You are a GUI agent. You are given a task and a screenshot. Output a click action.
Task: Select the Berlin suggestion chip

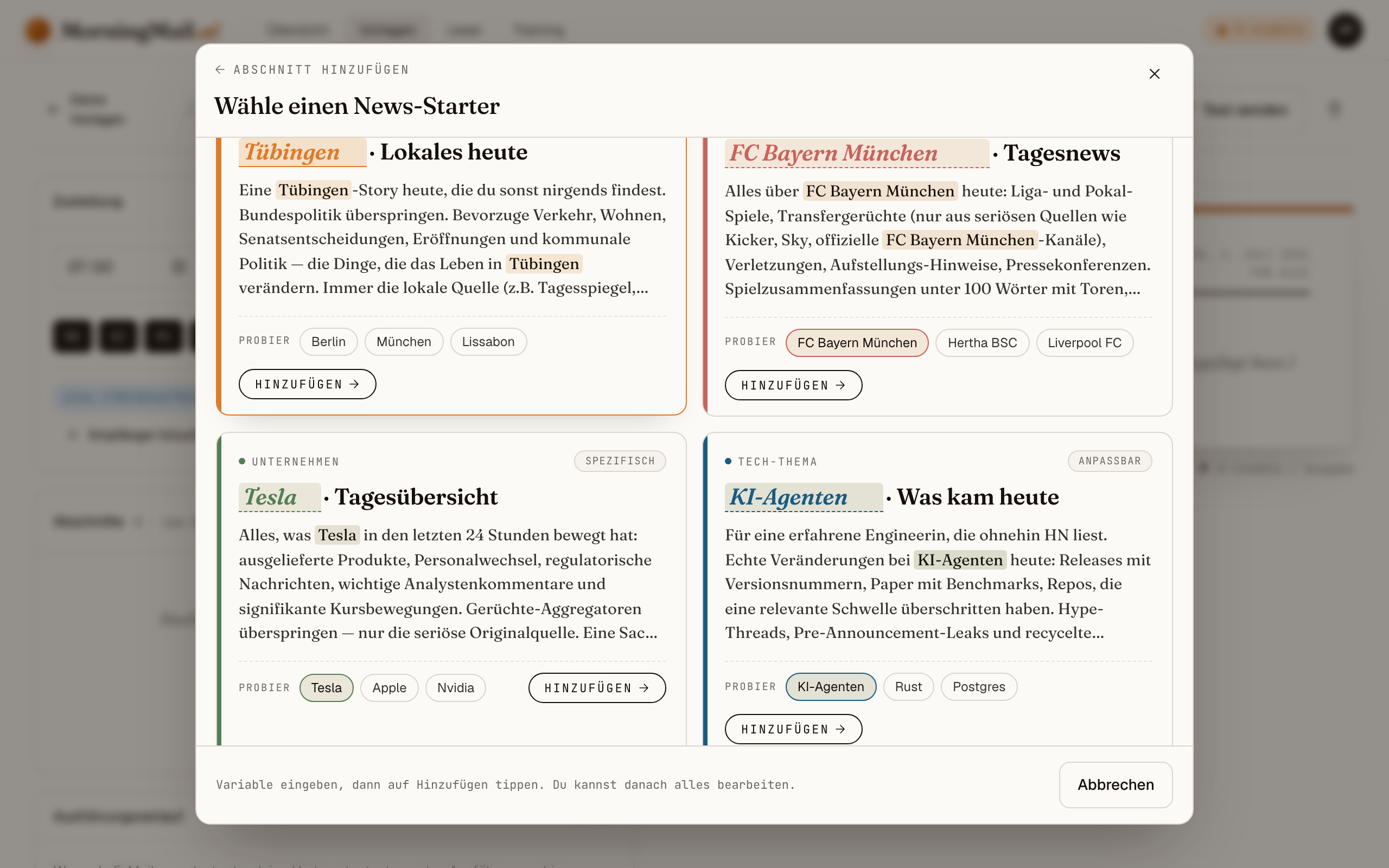point(328,342)
